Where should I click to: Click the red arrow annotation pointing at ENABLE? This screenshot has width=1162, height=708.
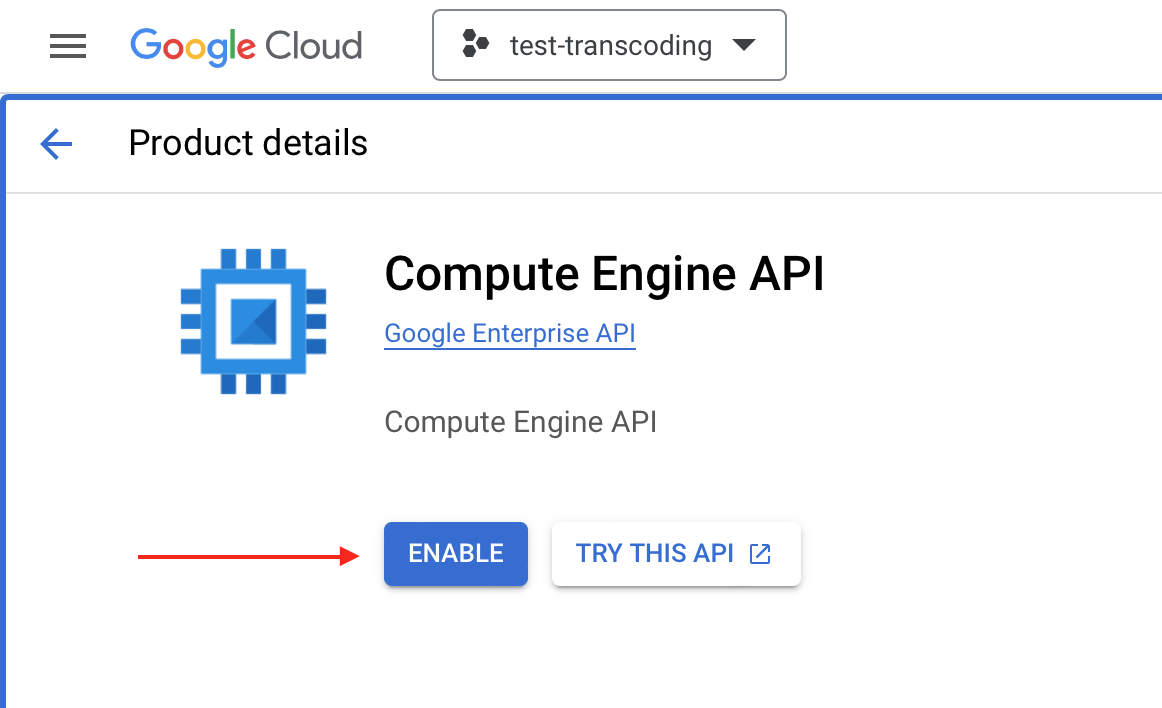[249, 556]
